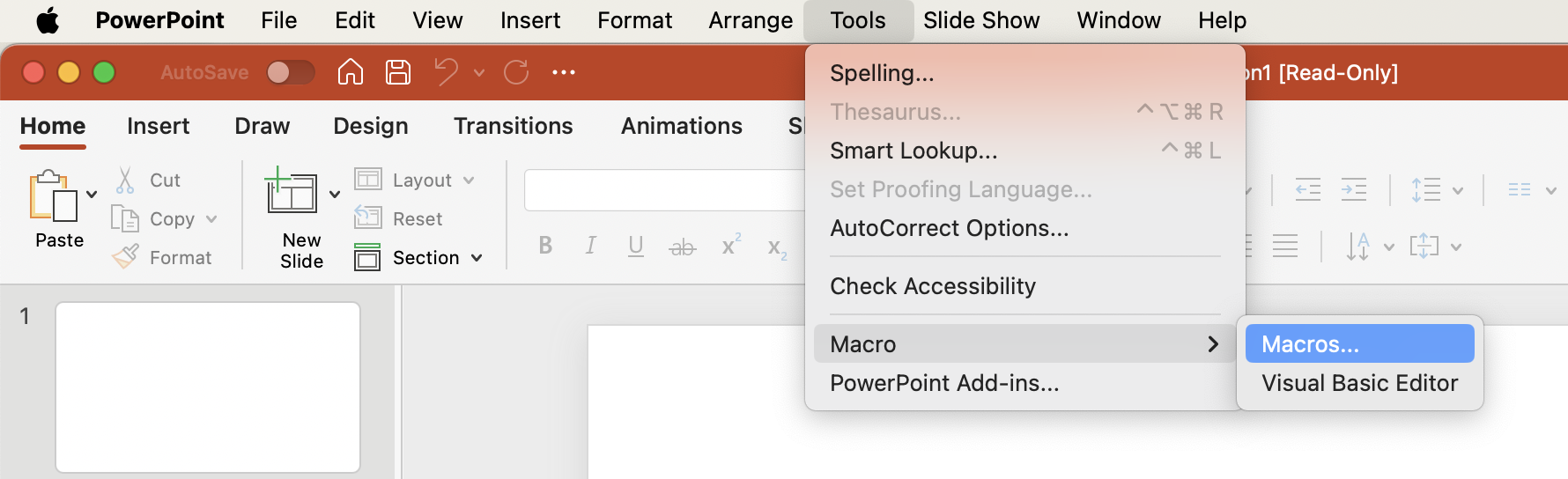
Task: Click the Format painter brush icon
Action: [x=125, y=257]
